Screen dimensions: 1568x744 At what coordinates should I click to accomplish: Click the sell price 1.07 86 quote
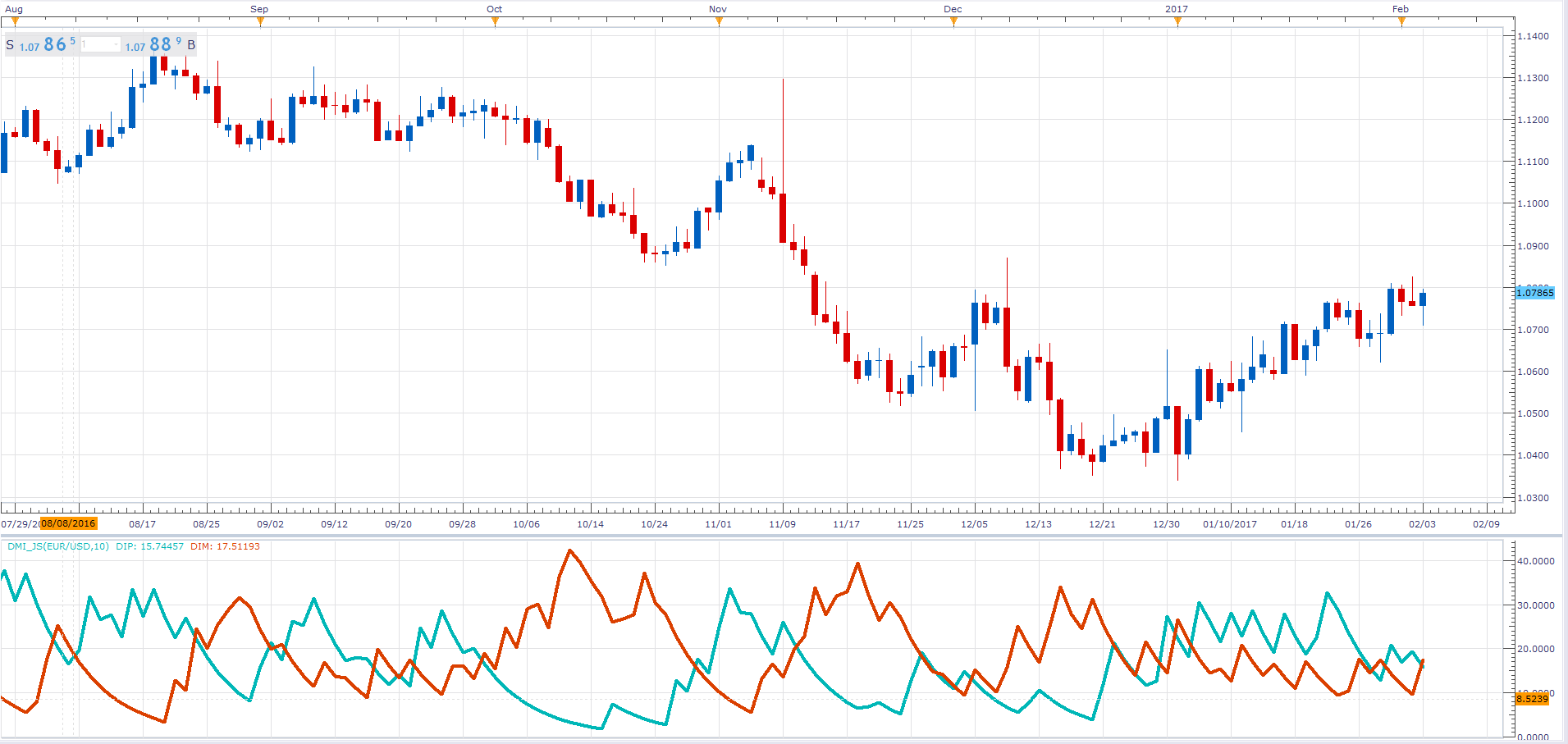[48, 44]
